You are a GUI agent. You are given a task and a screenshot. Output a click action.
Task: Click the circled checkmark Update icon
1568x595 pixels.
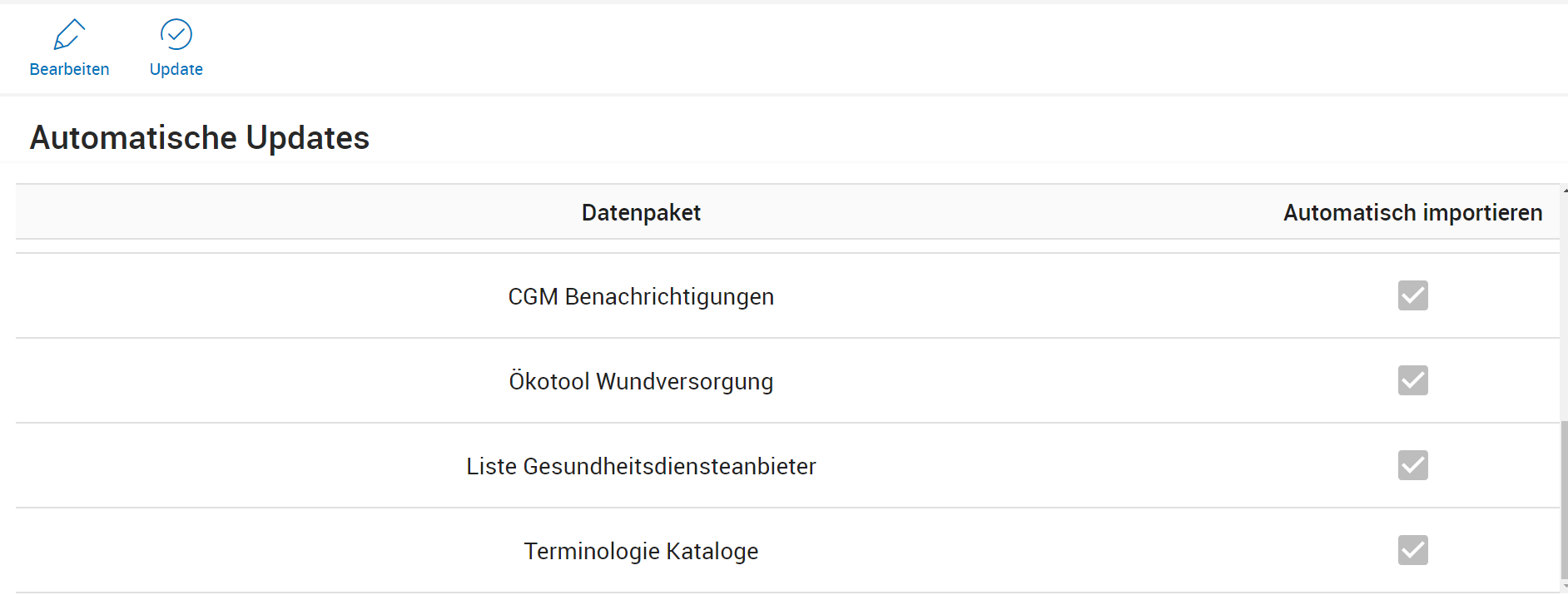click(176, 35)
